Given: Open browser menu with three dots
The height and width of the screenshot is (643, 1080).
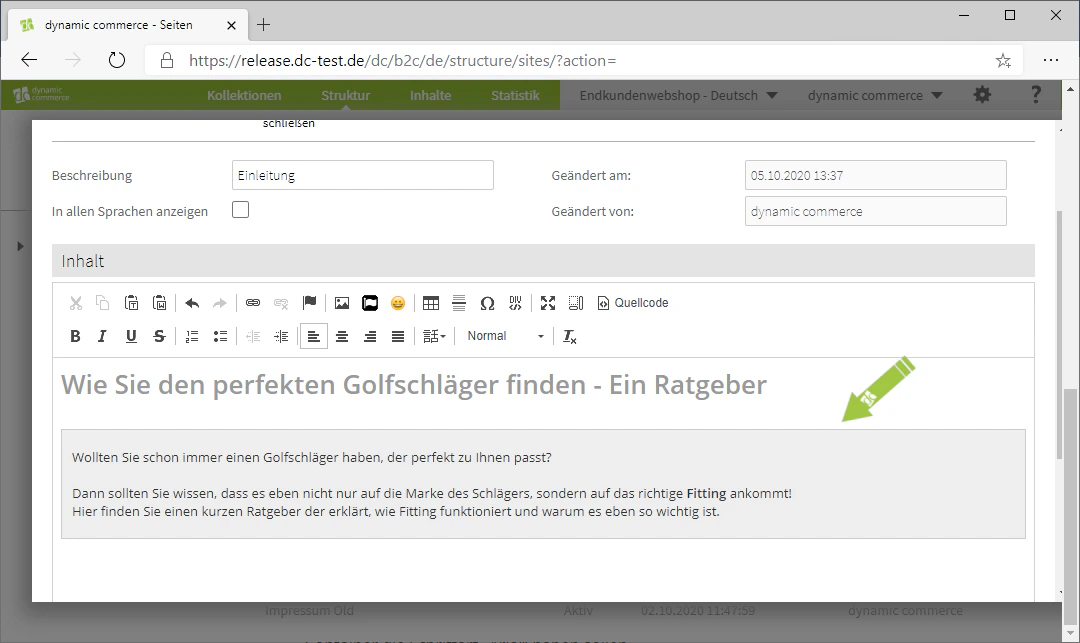Looking at the screenshot, I should pyautogui.click(x=1050, y=60).
